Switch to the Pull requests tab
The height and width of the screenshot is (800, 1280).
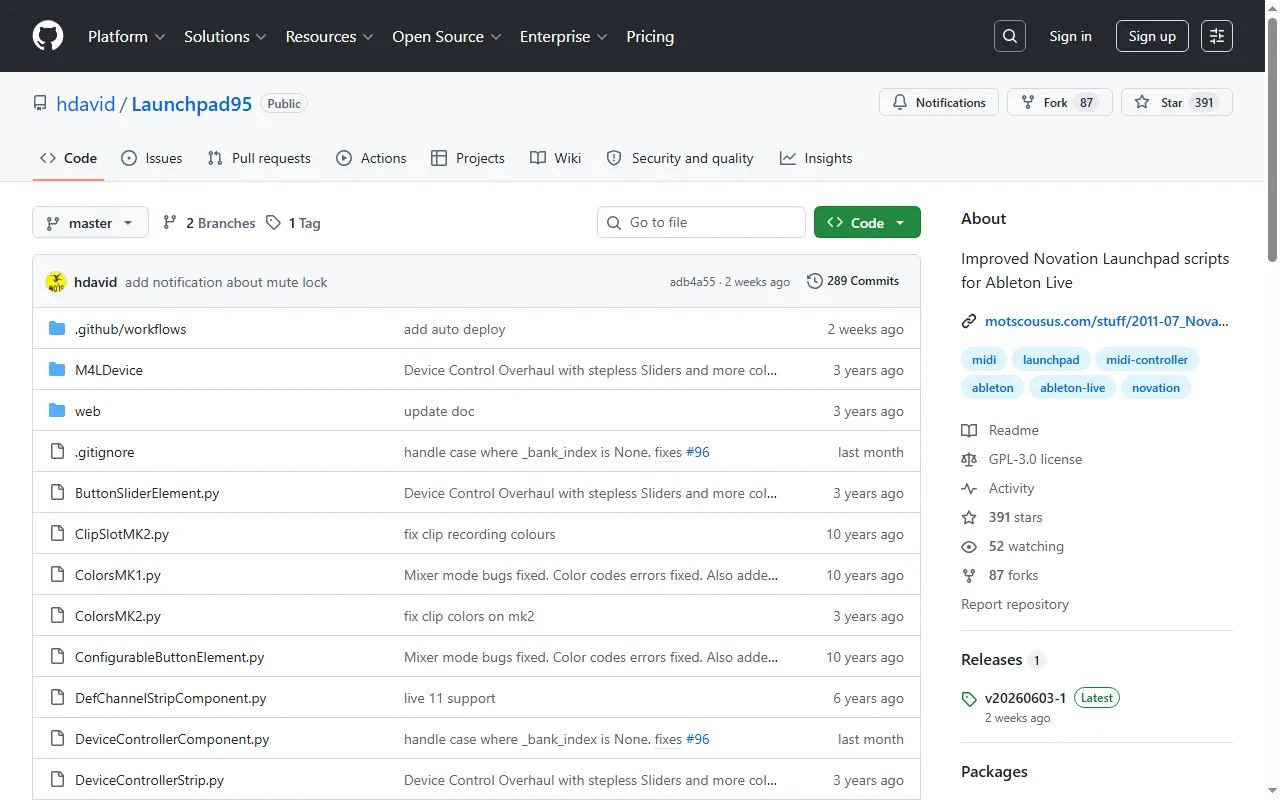coord(259,158)
